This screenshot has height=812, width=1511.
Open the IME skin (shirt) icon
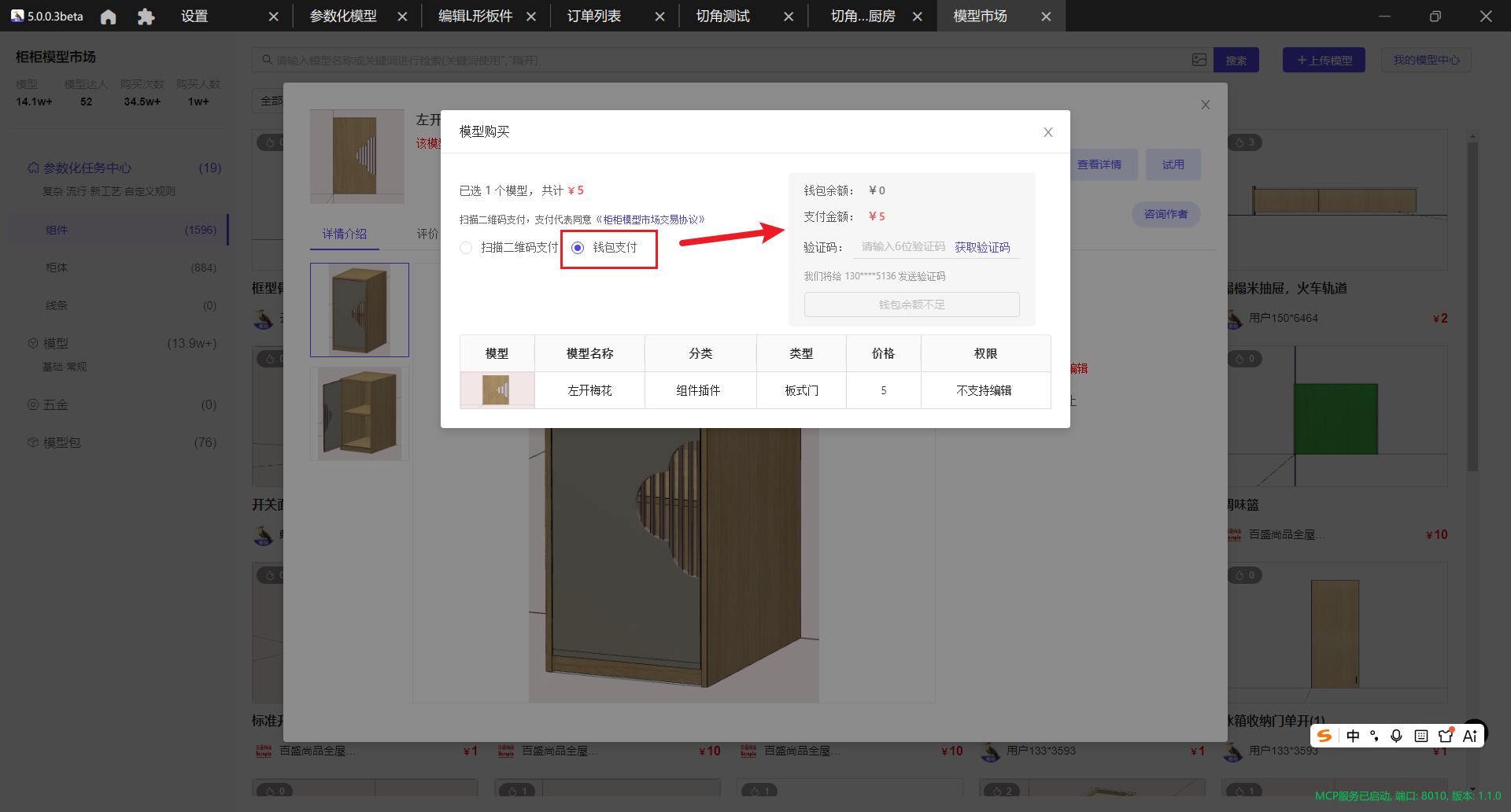(x=1445, y=736)
